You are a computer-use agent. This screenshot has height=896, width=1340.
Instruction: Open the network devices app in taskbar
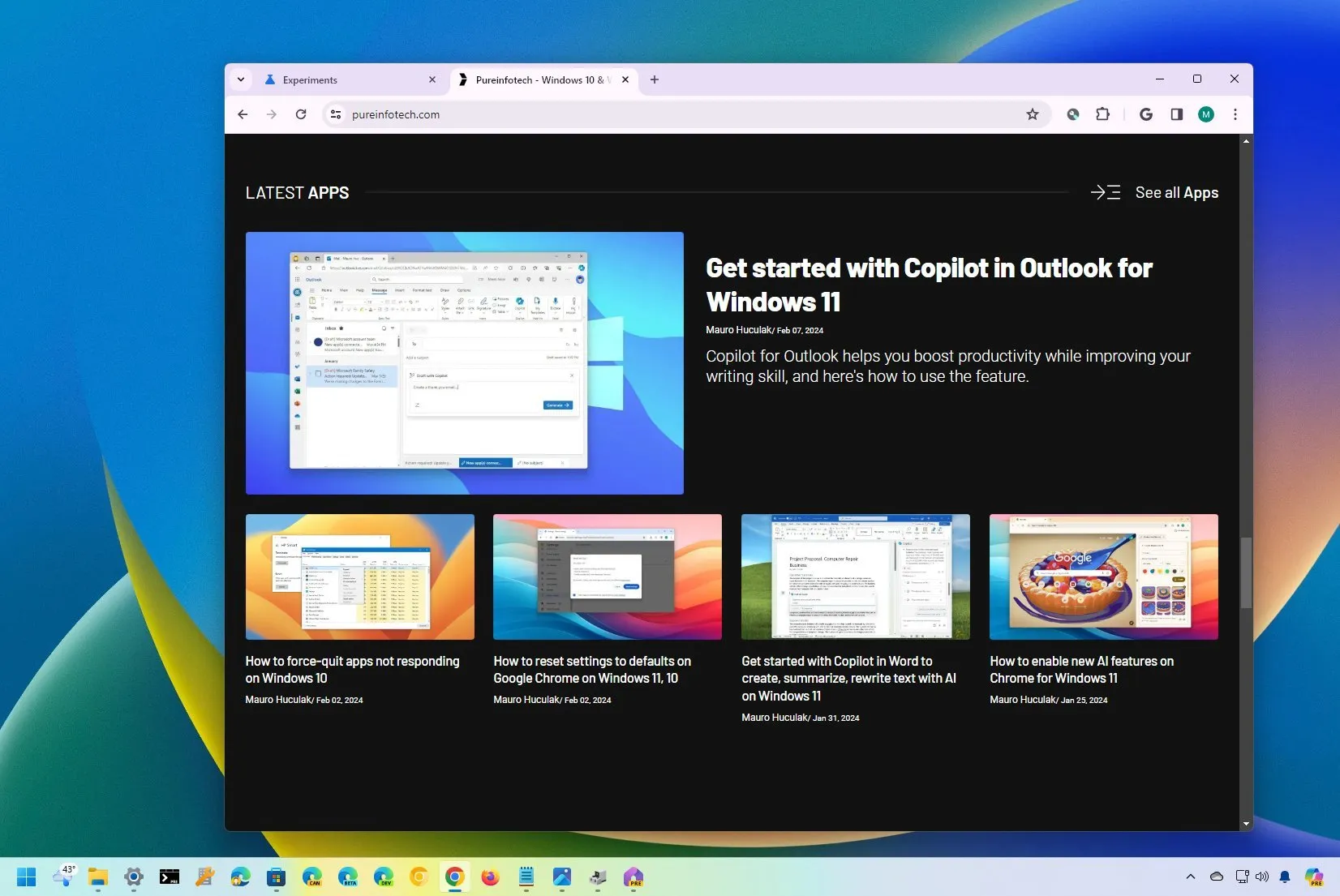(598, 877)
